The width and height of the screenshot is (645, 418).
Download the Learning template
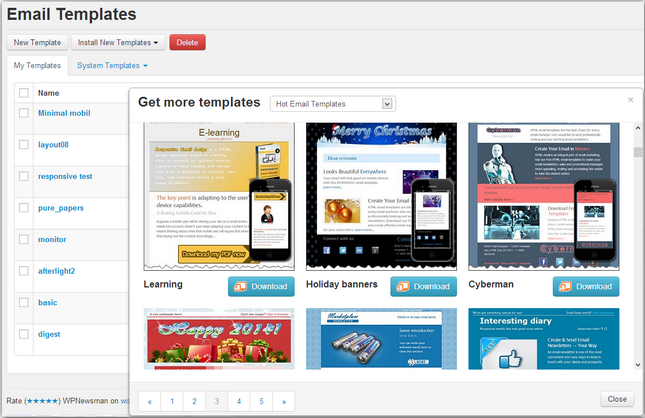pos(261,286)
